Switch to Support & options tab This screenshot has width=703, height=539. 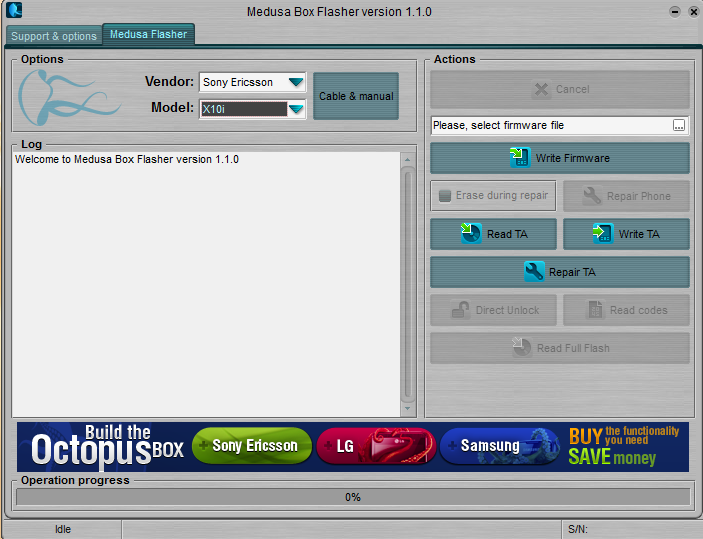coord(54,36)
